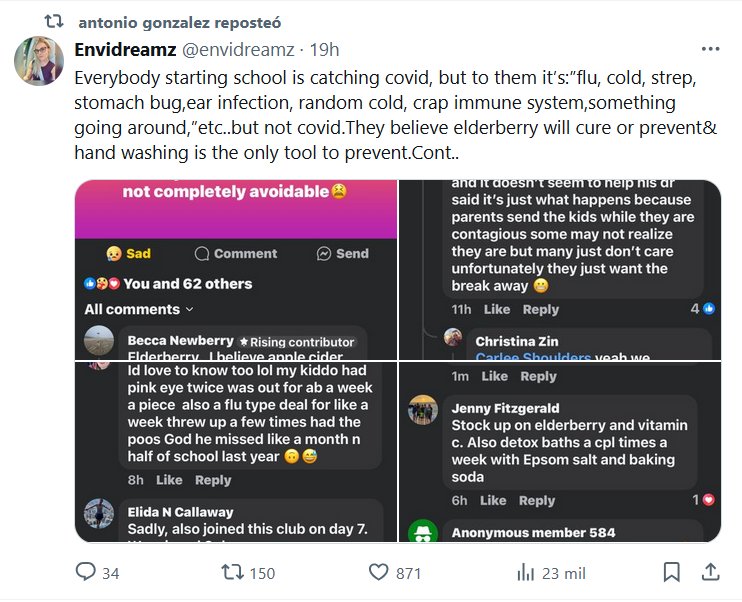The width and height of the screenshot is (742, 602).
Task: Open top-left screenshot with Sad reaction
Action: pyautogui.click(x=236, y=270)
